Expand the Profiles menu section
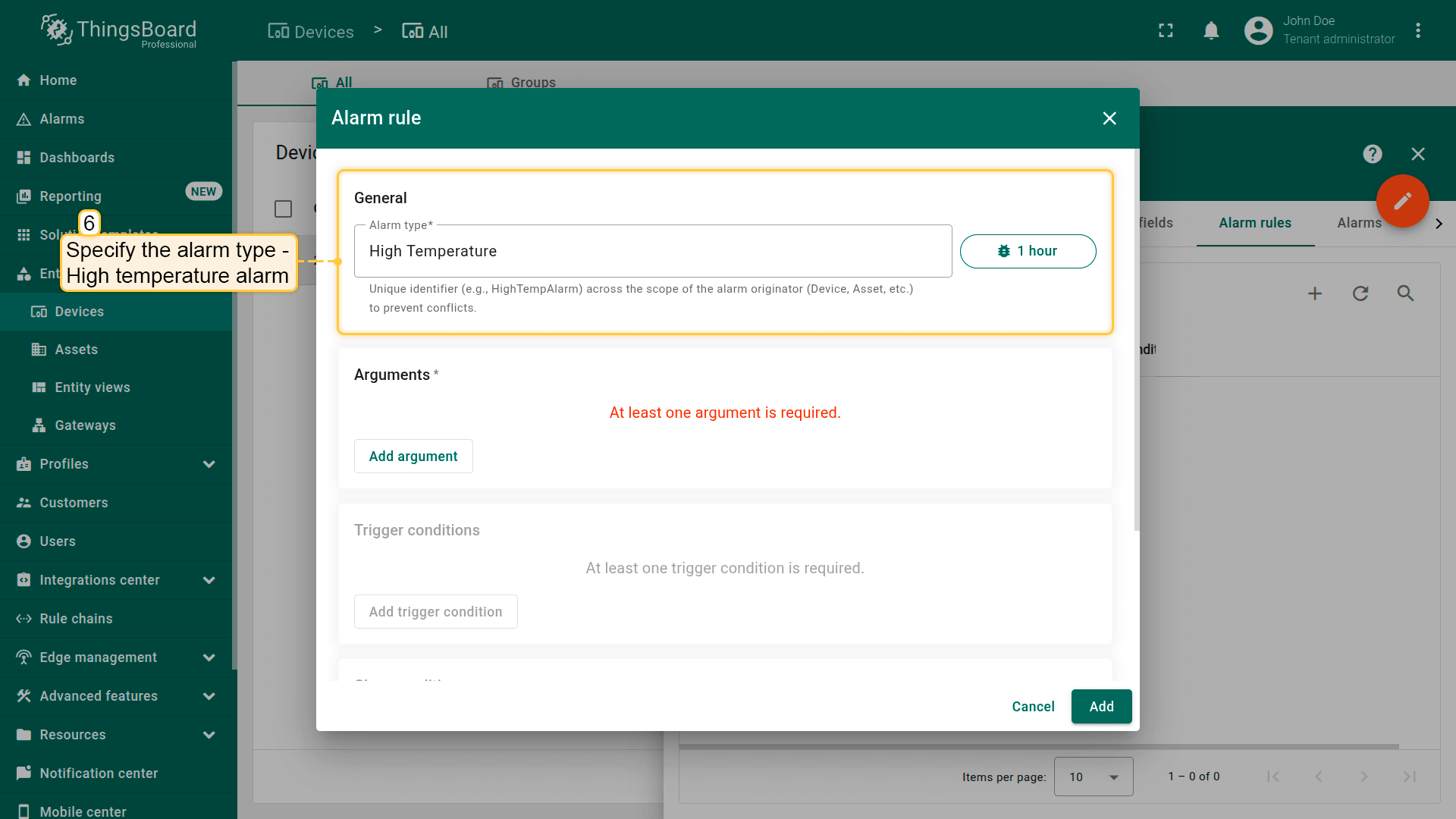The height and width of the screenshot is (819, 1456). coord(209,464)
